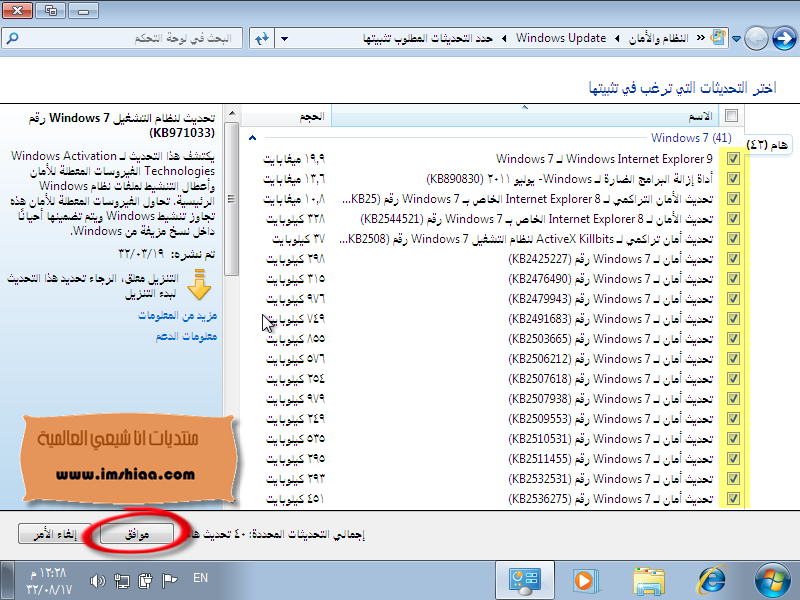Toggle the select-all checkbox in header
Image resolution: width=800 pixels, height=600 pixels.
731,116
